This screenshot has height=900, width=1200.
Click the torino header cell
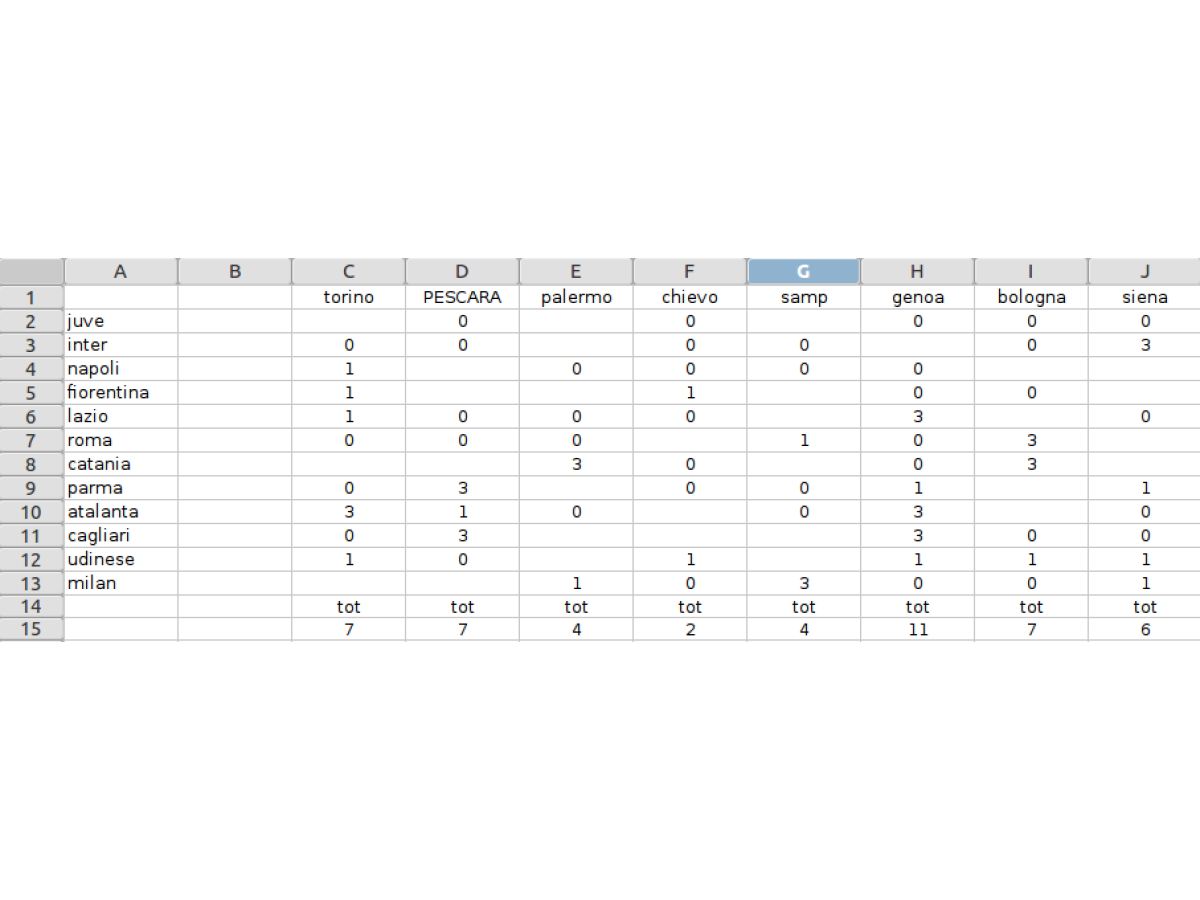tap(348, 297)
